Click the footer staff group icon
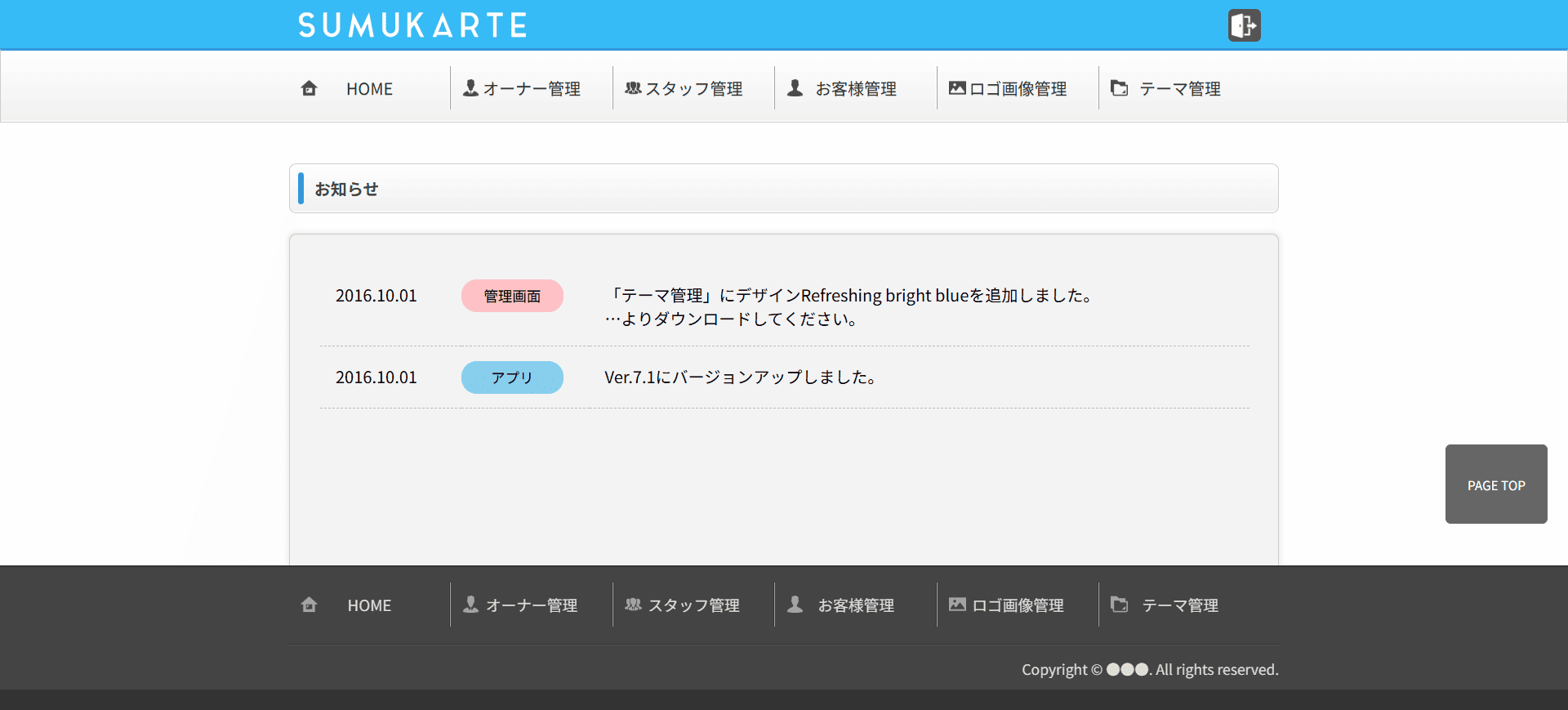 pyautogui.click(x=633, y=605)
